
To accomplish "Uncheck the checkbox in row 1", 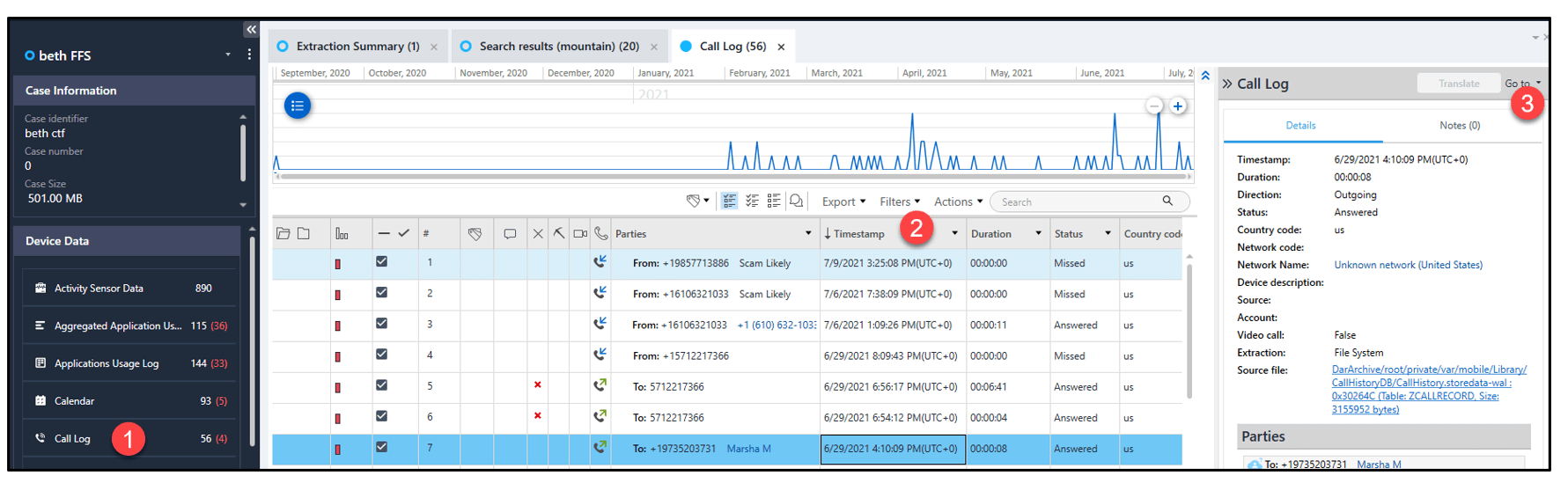I will click(381, 261).
